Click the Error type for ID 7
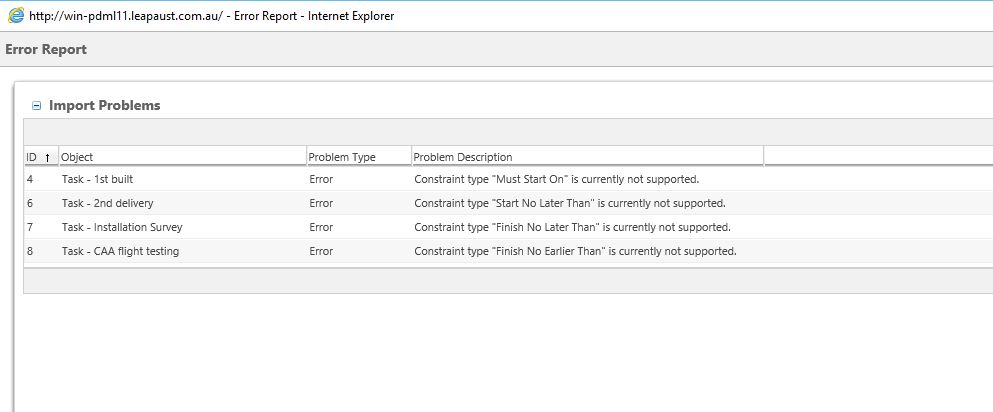 [x=321, y=227]
